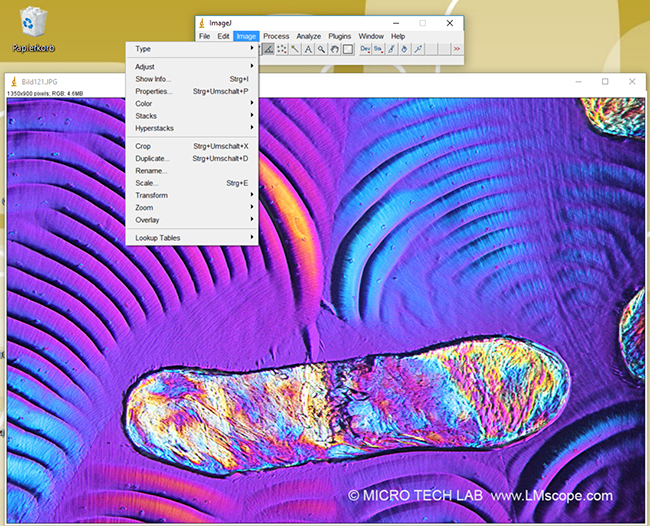Image resolution: width=650 pixels, height=526 pixels.
Task: Select the Multi-point tool
Action: tap(282, 49)
